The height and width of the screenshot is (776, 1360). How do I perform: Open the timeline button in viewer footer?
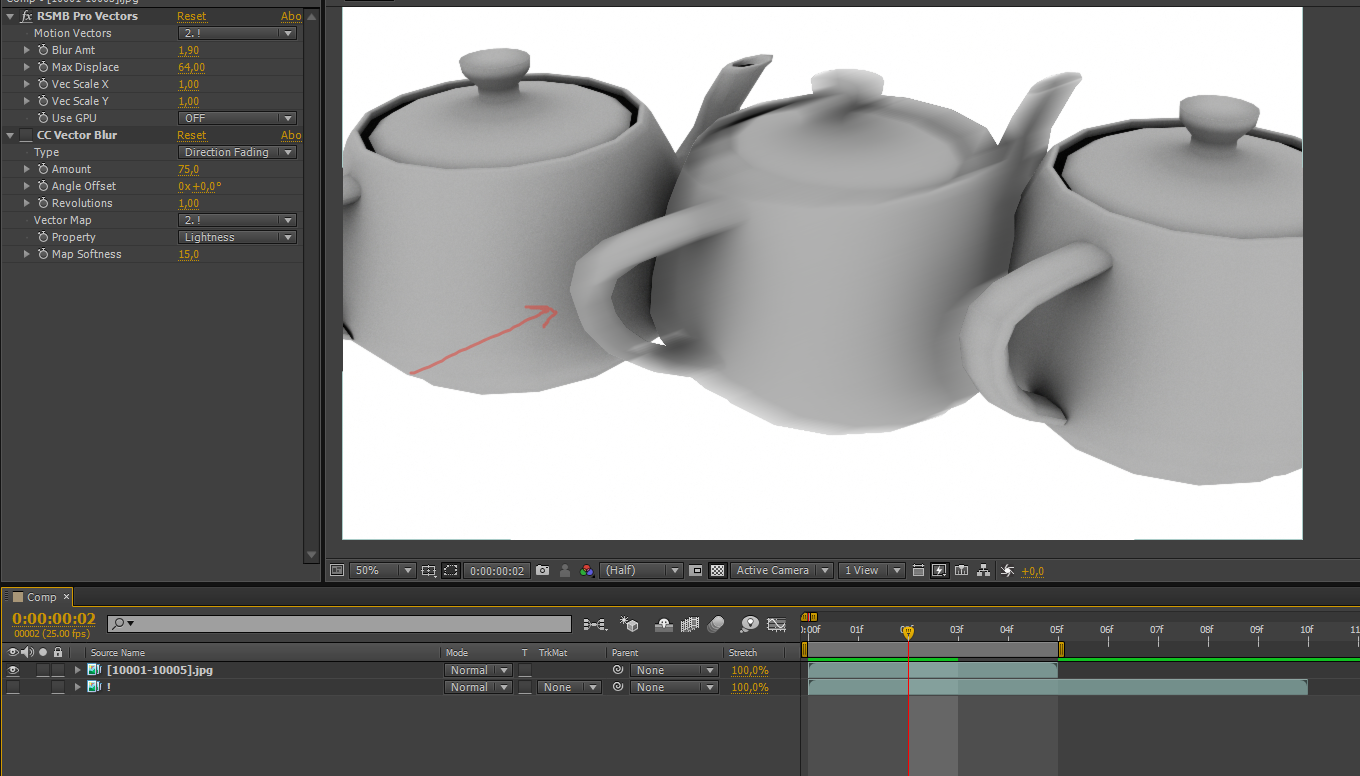point(961,570)
